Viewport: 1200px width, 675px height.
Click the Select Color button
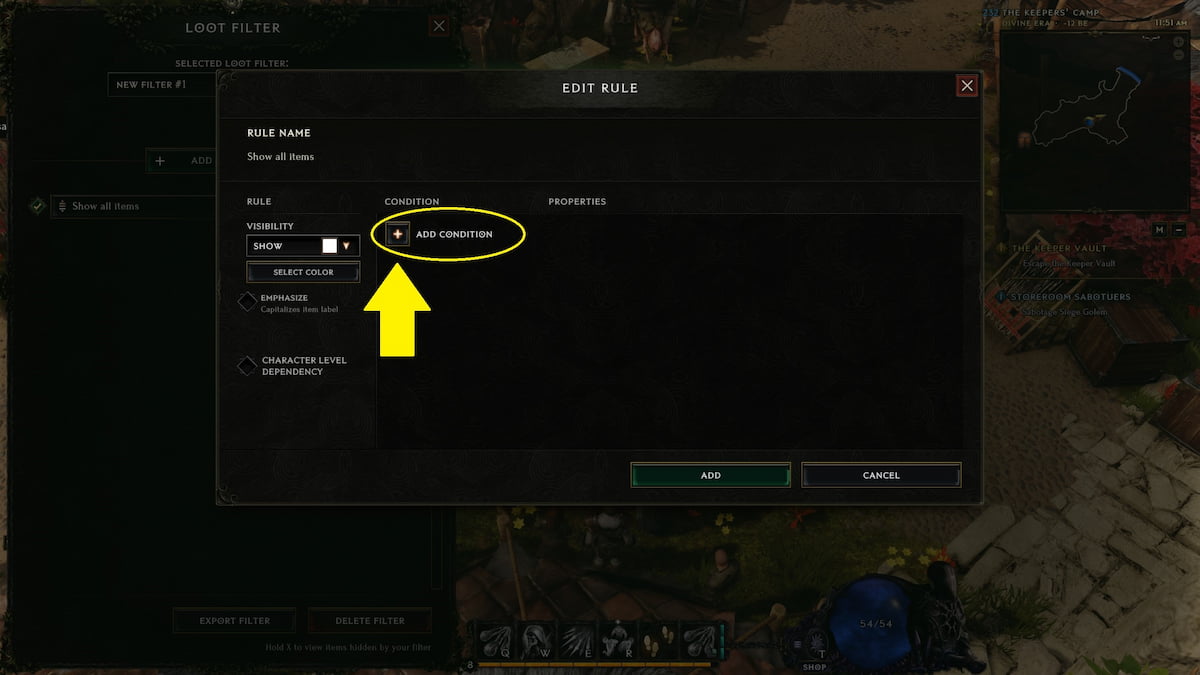[x=303, y=272]
